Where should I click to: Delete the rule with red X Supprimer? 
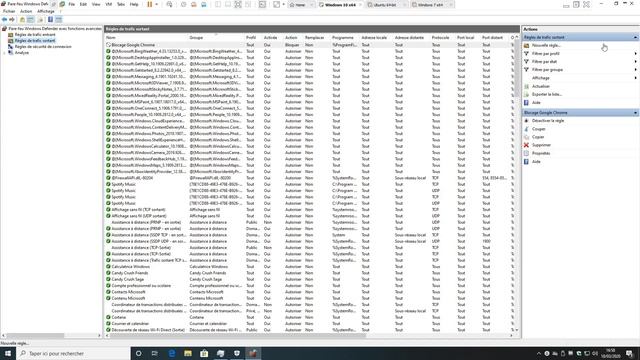pyautogui.click(x=541, y=145)
